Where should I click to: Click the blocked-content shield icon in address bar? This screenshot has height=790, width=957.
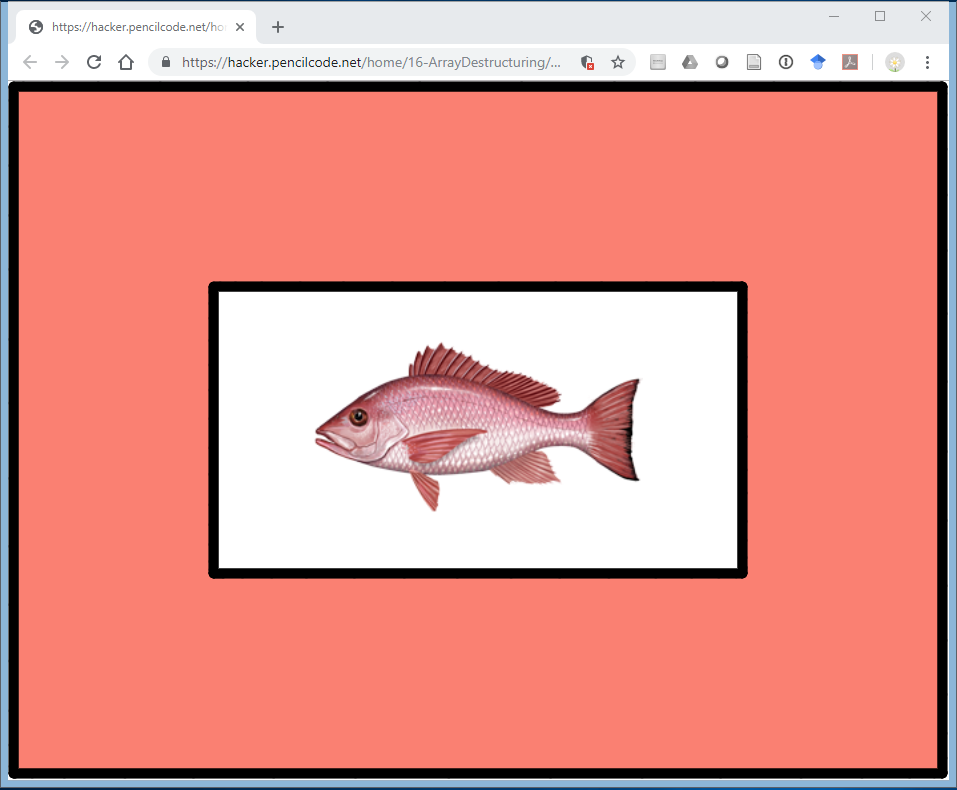[x=588, y=62]
